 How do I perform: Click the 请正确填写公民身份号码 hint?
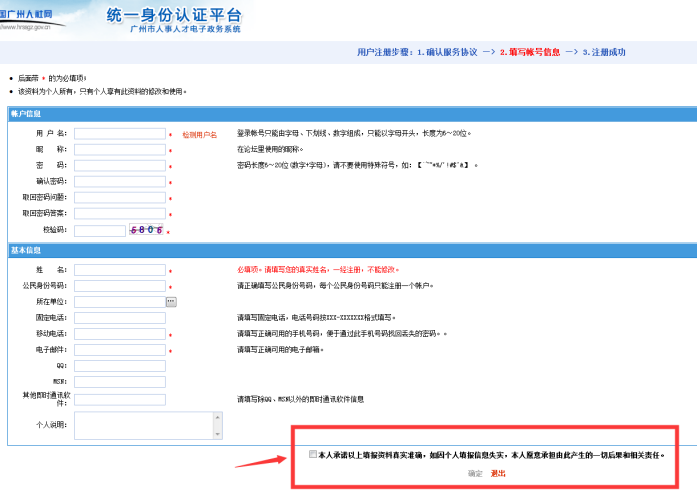pyautogui.click(x=335, y=286)
